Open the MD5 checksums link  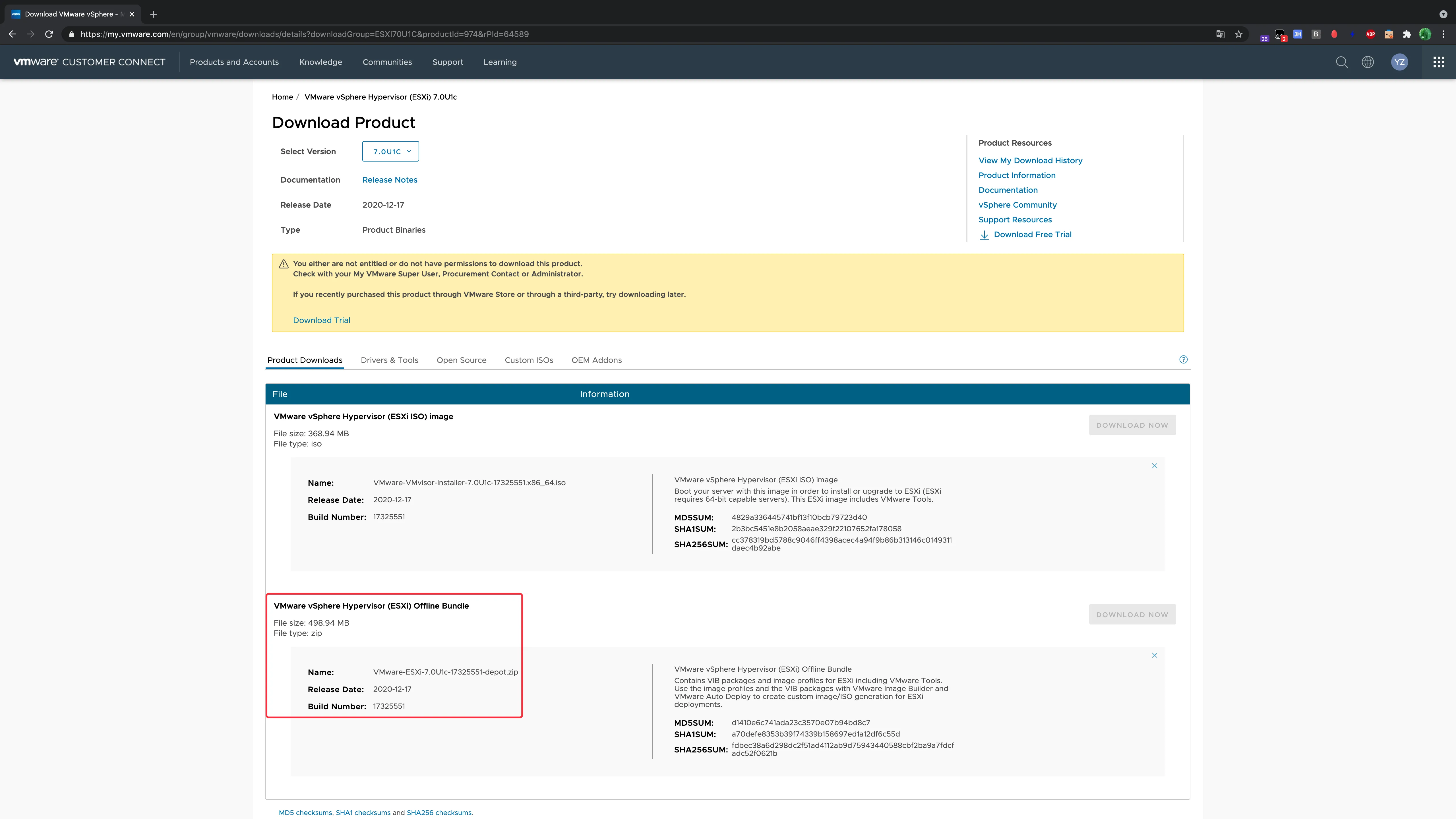[305, 813]
